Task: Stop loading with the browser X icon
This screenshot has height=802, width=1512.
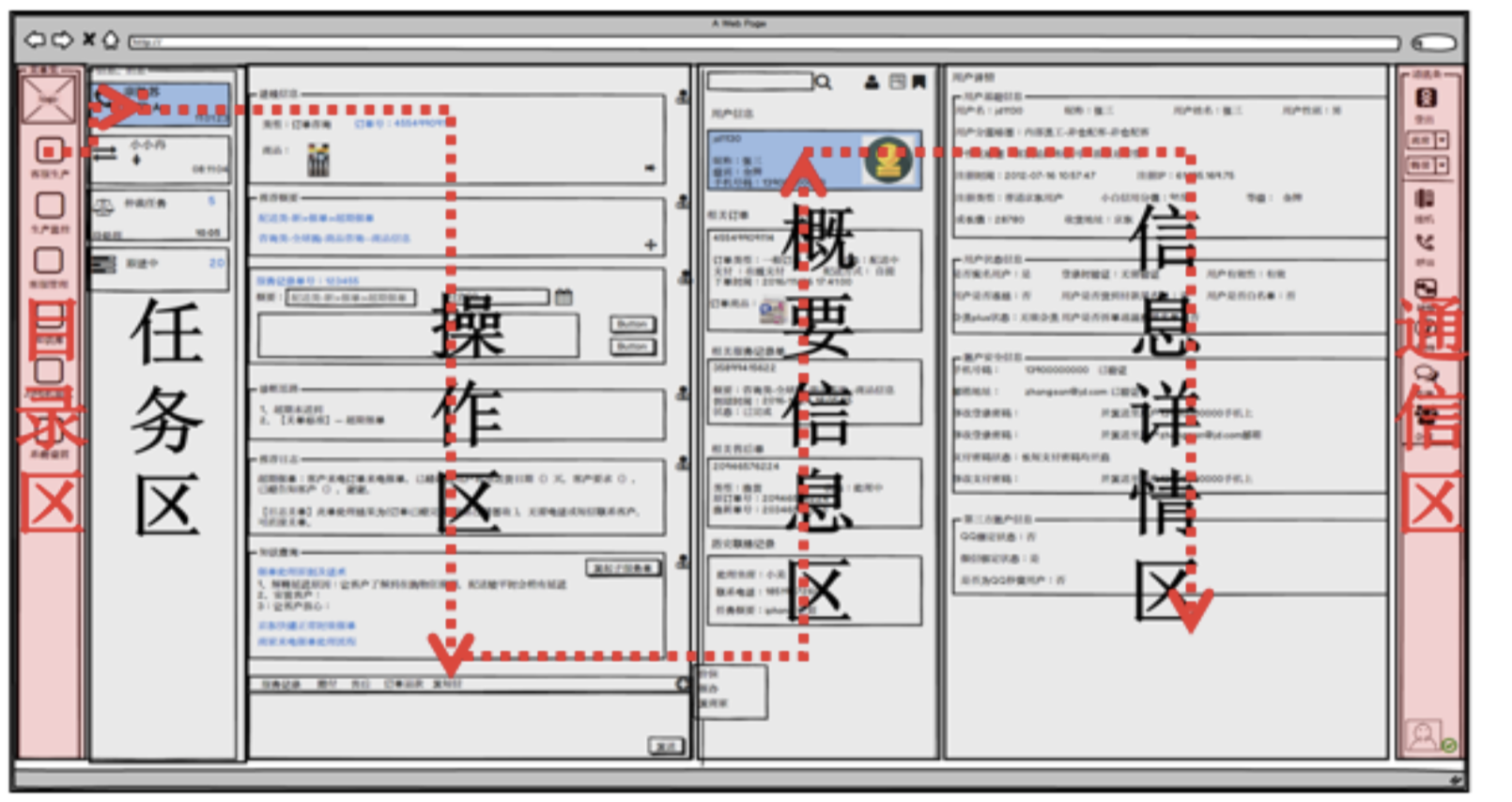Action: point(88,39)
